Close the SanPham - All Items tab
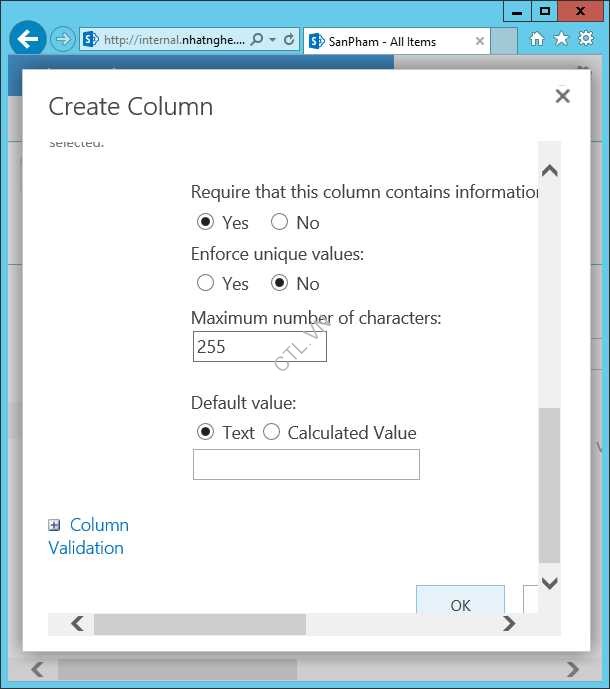610x689 pixels. click(x=480, y=41)
